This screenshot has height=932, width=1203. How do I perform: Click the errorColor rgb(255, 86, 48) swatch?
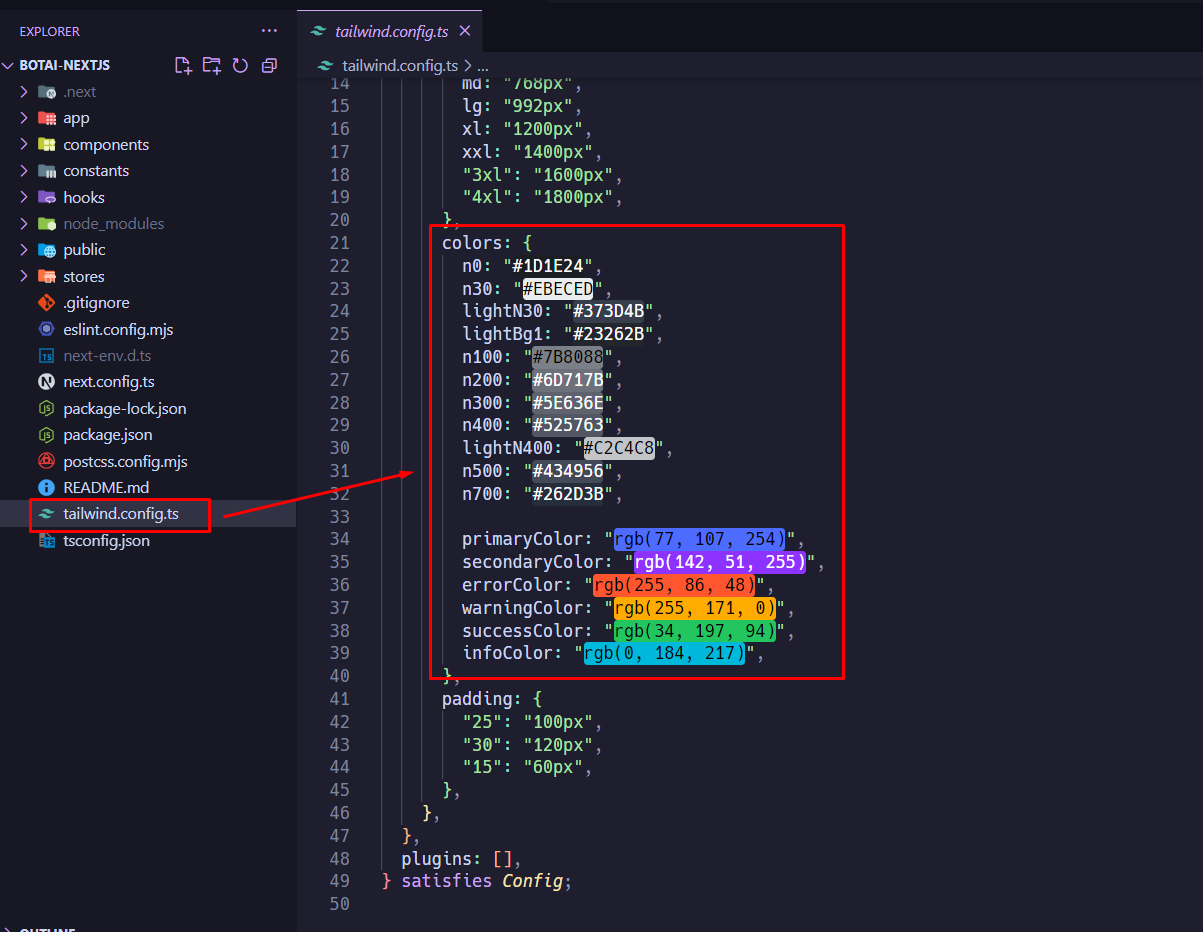pyautogui.click(x=674, y=586)
